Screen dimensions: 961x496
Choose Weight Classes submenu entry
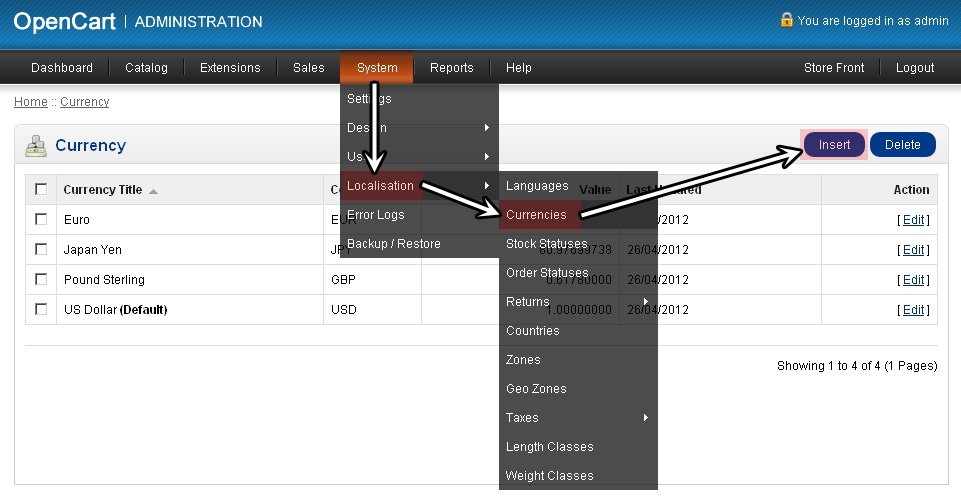coord(578,475)
